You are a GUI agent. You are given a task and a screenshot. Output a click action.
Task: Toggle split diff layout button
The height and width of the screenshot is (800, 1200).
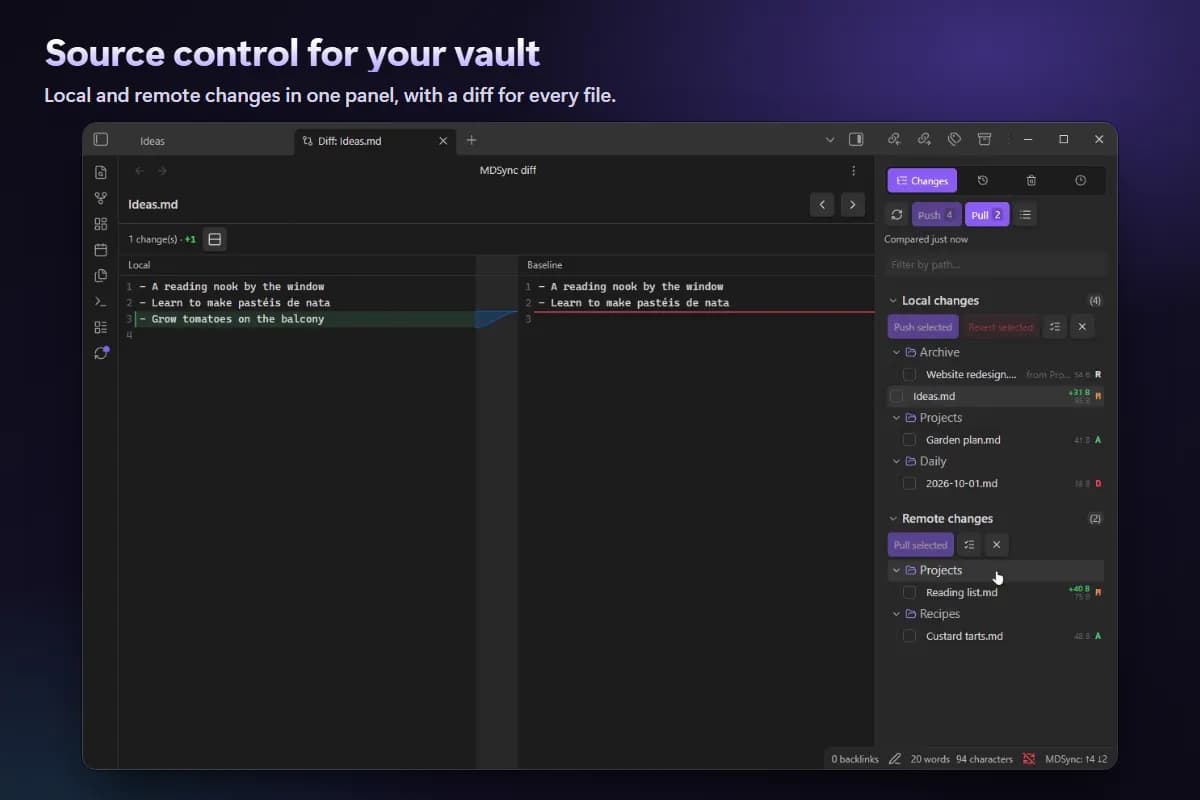tap(214, 239)
